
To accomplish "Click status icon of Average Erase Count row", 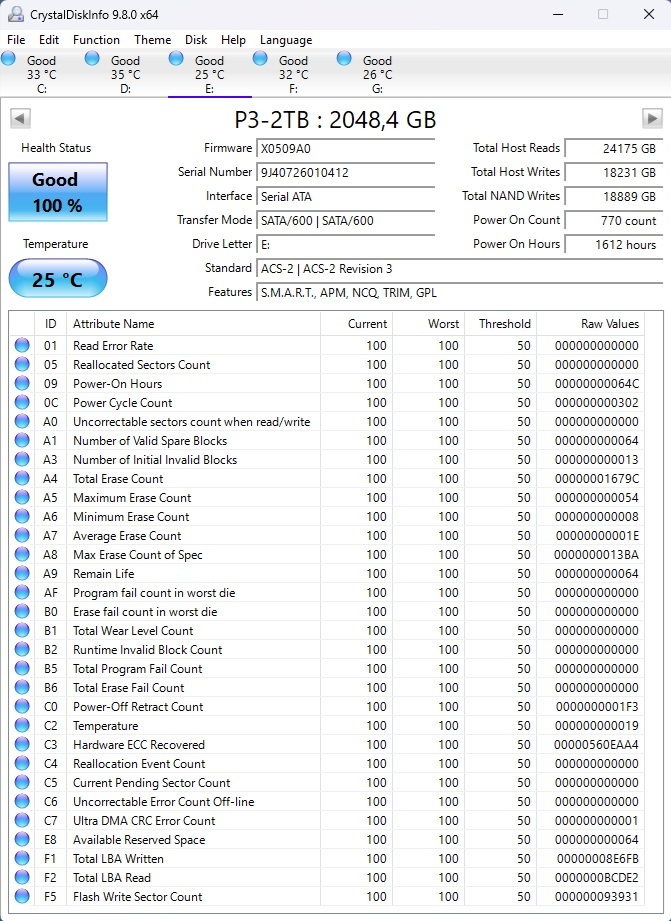I will pyautogui.click(x=22, y=535).
